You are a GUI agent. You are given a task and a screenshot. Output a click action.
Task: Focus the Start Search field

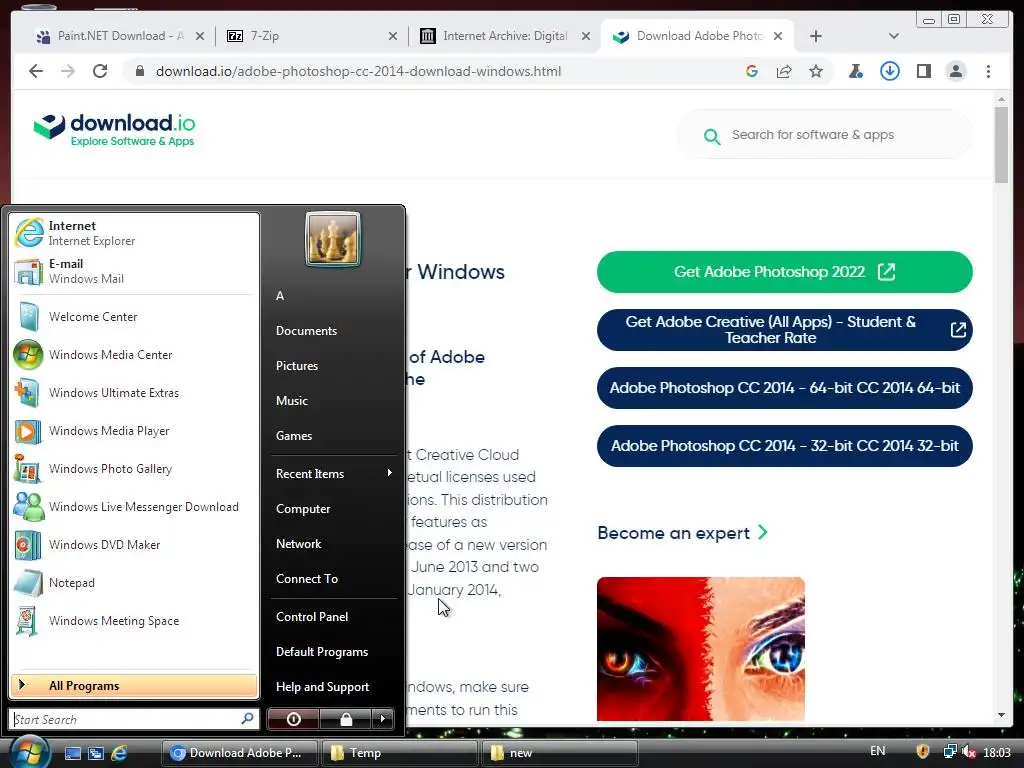point(134,719)
